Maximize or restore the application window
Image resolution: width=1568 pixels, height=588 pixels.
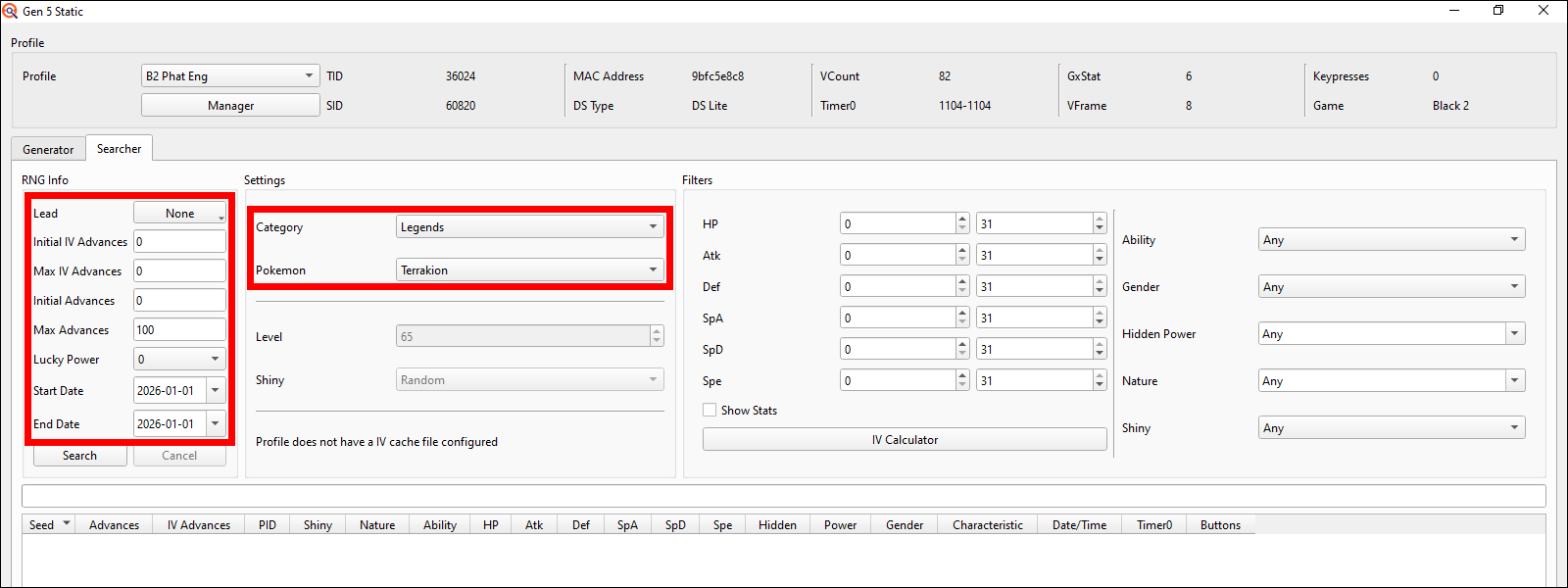(1497, 11)
